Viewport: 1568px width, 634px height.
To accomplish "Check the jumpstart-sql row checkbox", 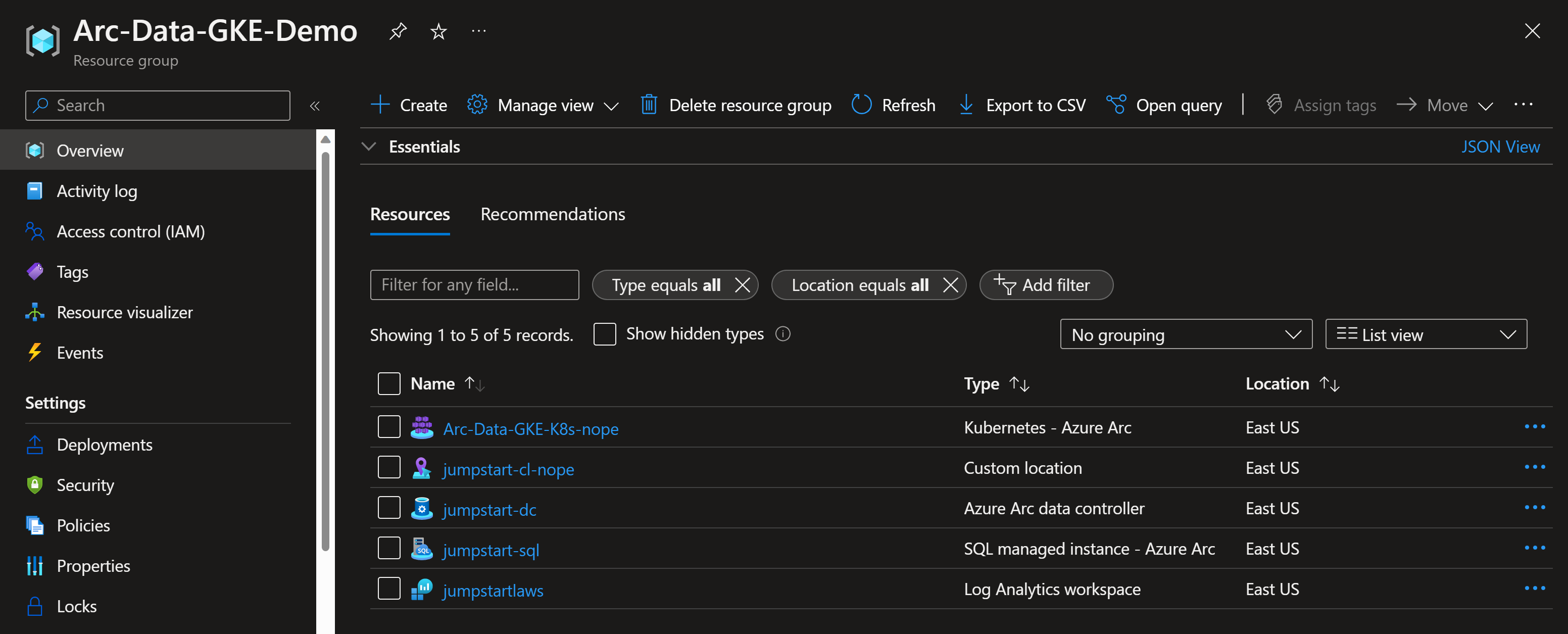I will point(389,548).
